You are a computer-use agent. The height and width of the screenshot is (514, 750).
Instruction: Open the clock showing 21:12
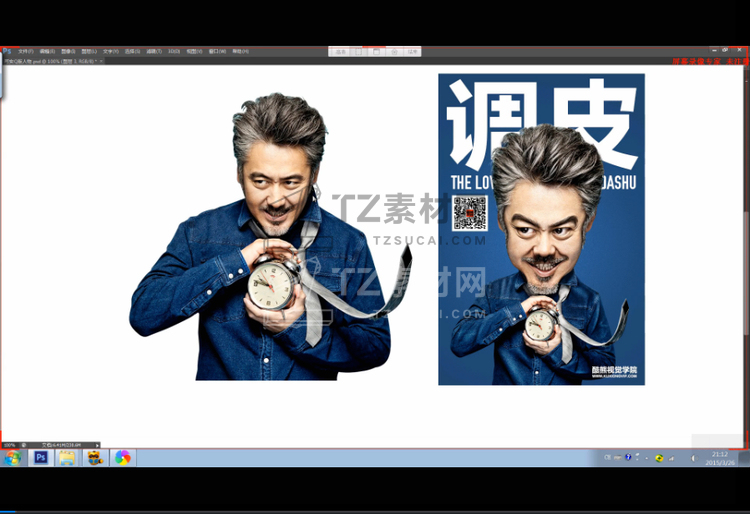720,458
